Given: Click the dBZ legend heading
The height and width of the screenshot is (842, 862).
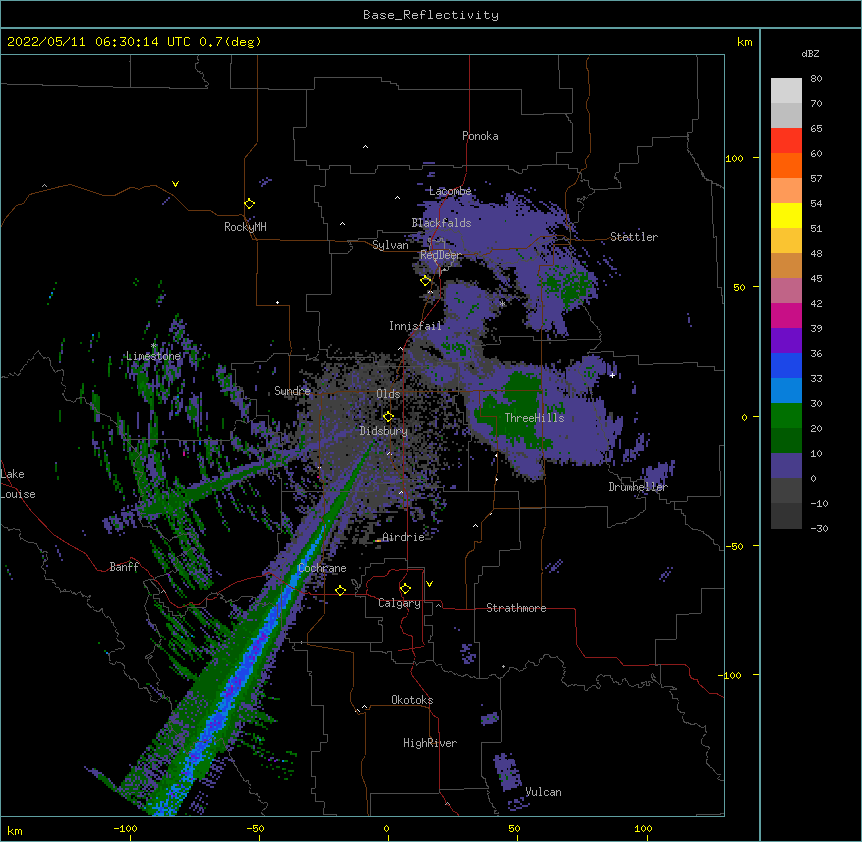Looking at the screenshot, I should pyautogui.click(x=810, y=54).
